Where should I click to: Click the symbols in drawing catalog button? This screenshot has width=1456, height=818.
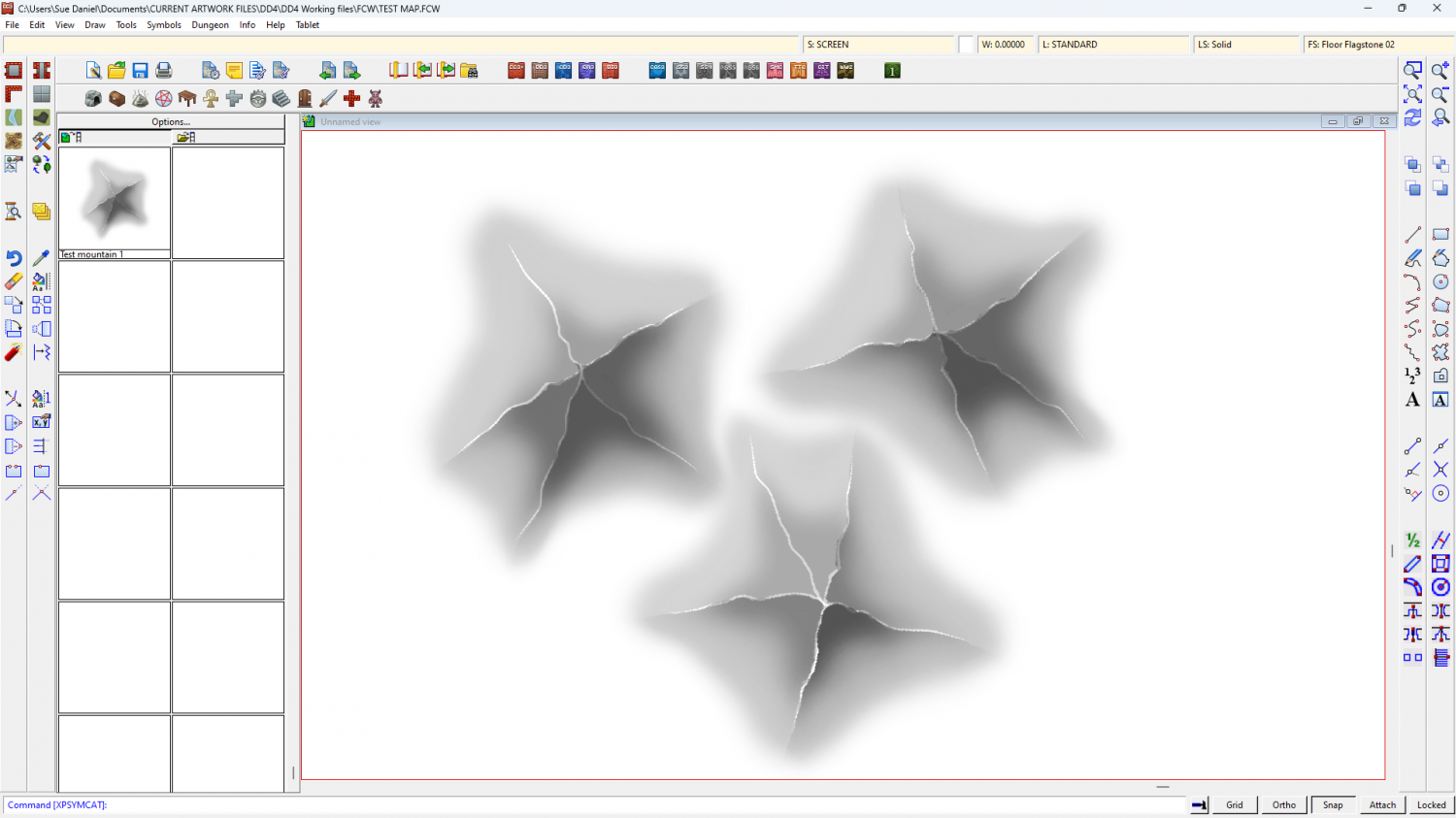pos(115,137)
